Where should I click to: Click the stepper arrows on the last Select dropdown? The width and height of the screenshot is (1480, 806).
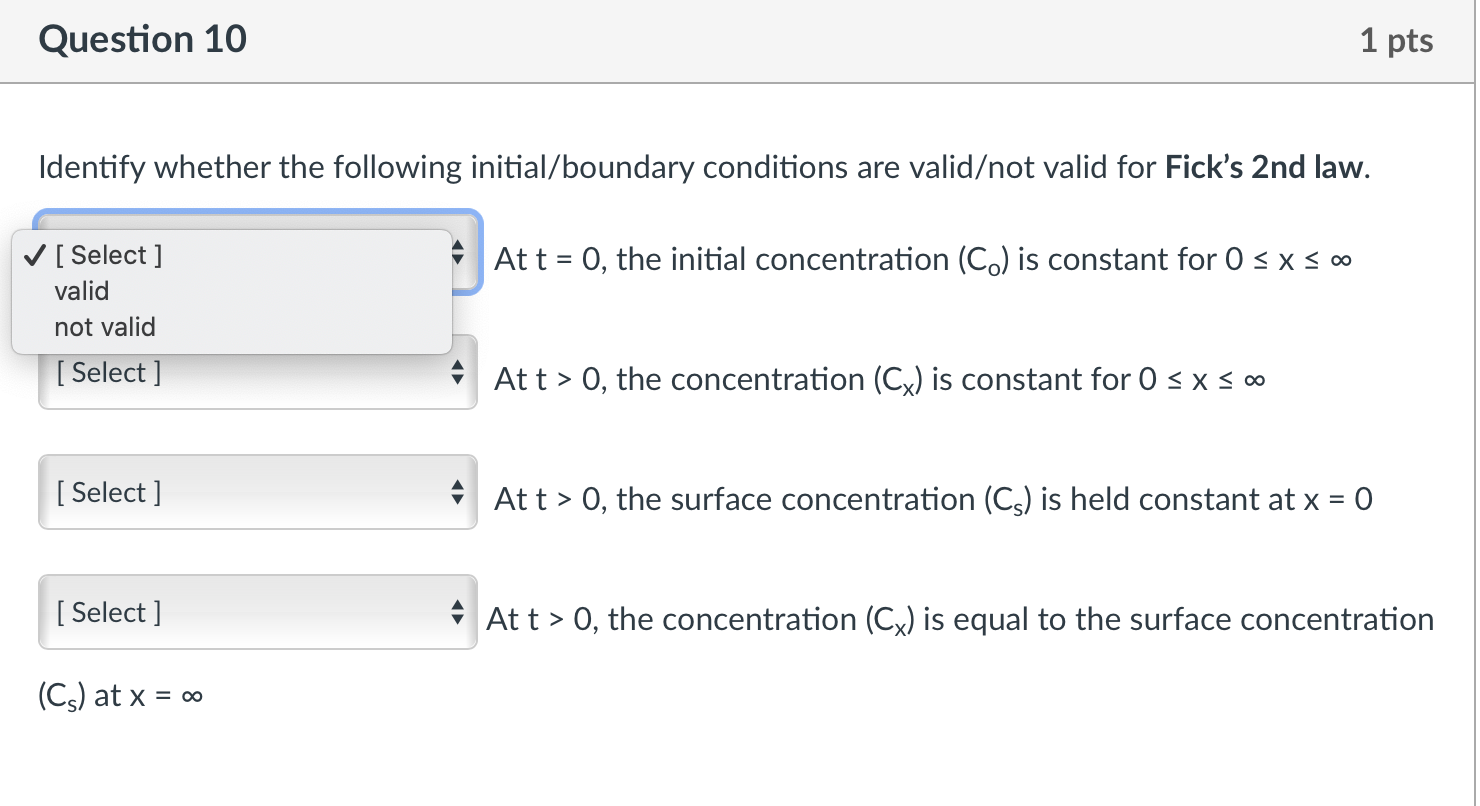point(459,612)
